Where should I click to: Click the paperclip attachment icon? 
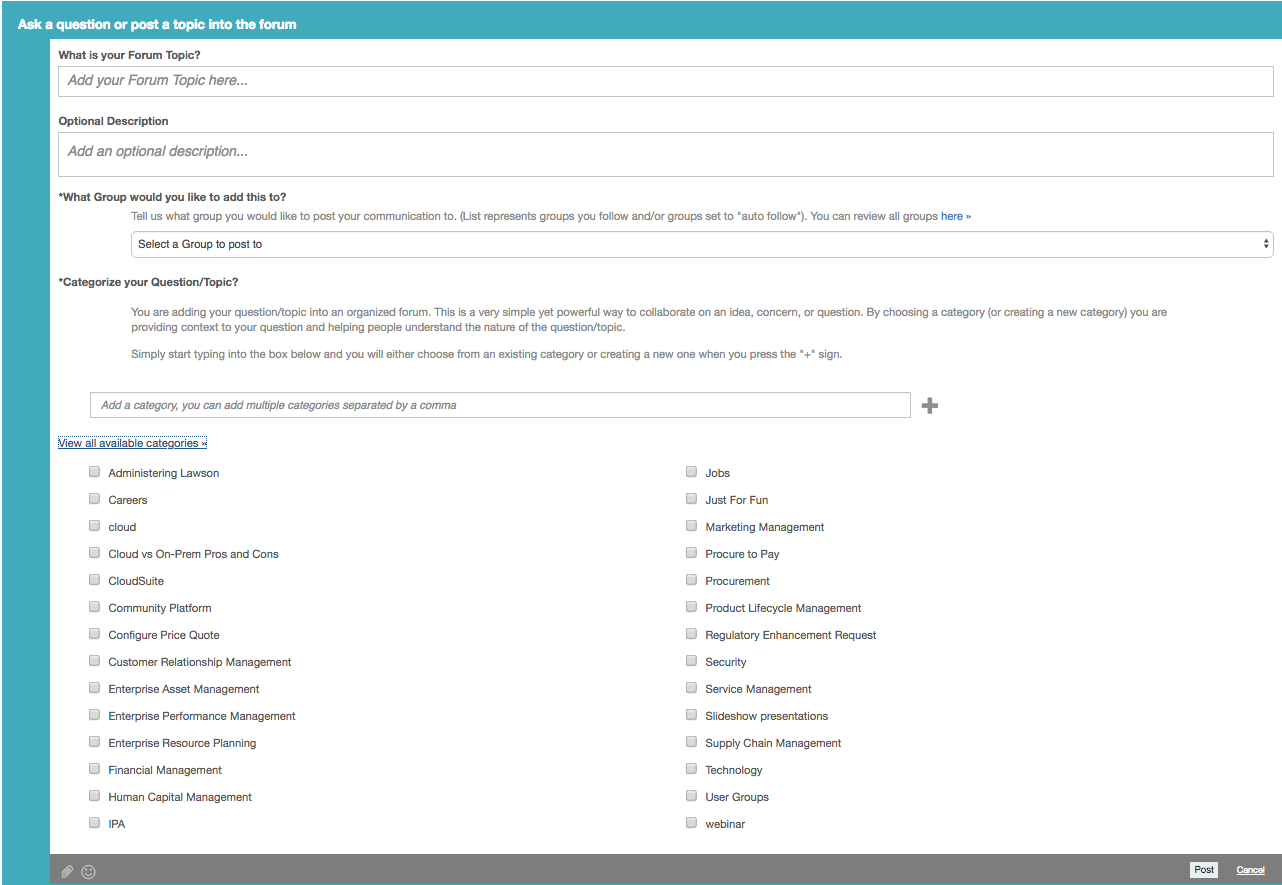[x=67, y=871]
